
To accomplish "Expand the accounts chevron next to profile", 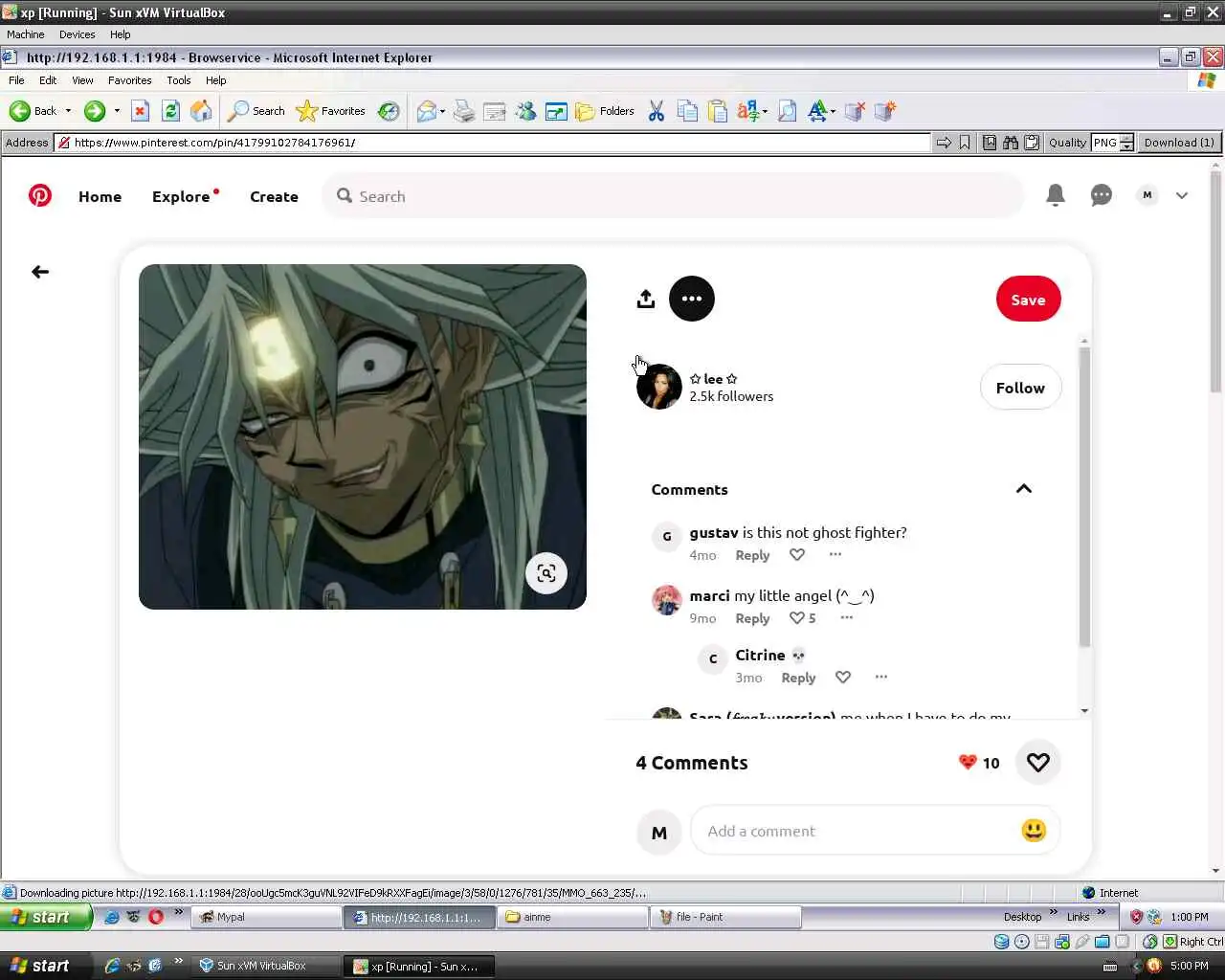I will 1182,195.
